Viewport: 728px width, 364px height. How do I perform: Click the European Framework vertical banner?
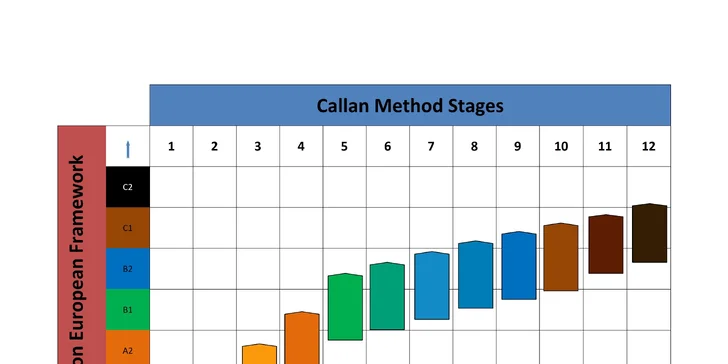[82, 245]
